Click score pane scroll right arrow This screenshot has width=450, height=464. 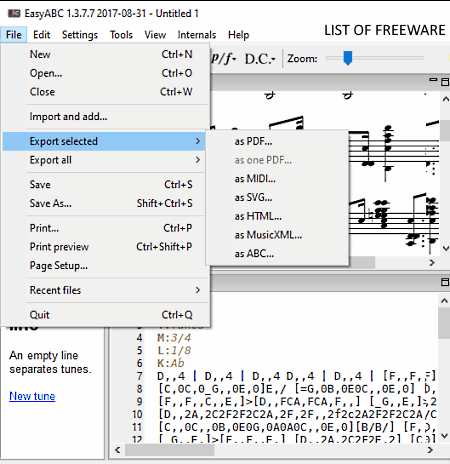click(x=432, y=263)
